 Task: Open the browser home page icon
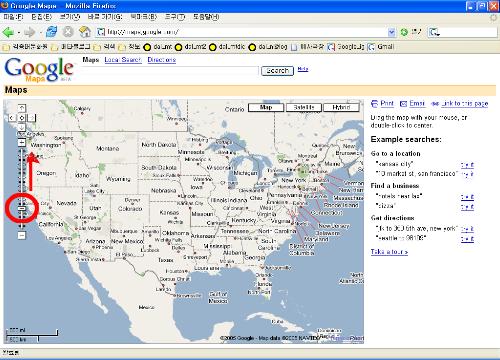pos(85,32)
